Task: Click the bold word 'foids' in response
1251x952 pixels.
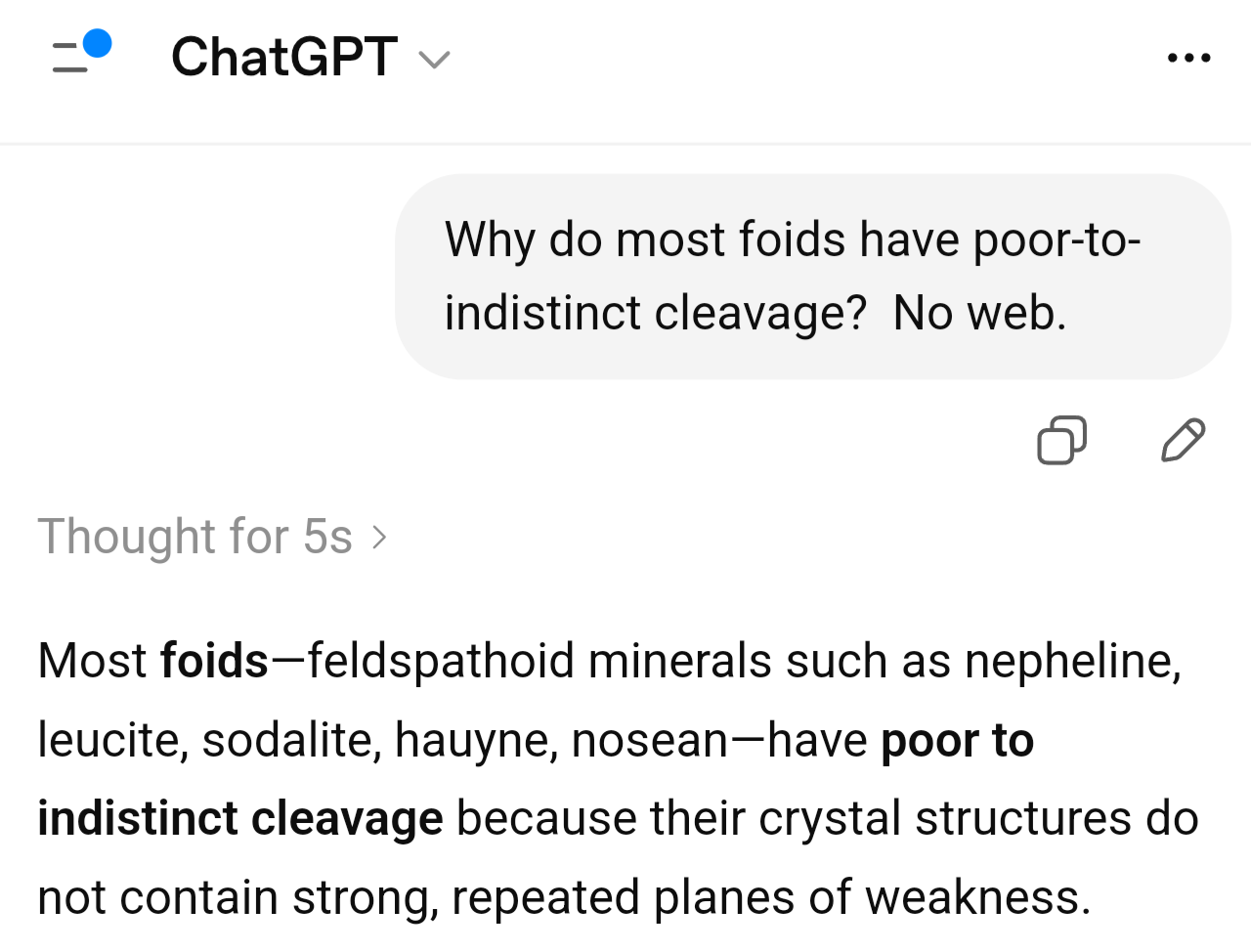Action: [x=214, y=661]
